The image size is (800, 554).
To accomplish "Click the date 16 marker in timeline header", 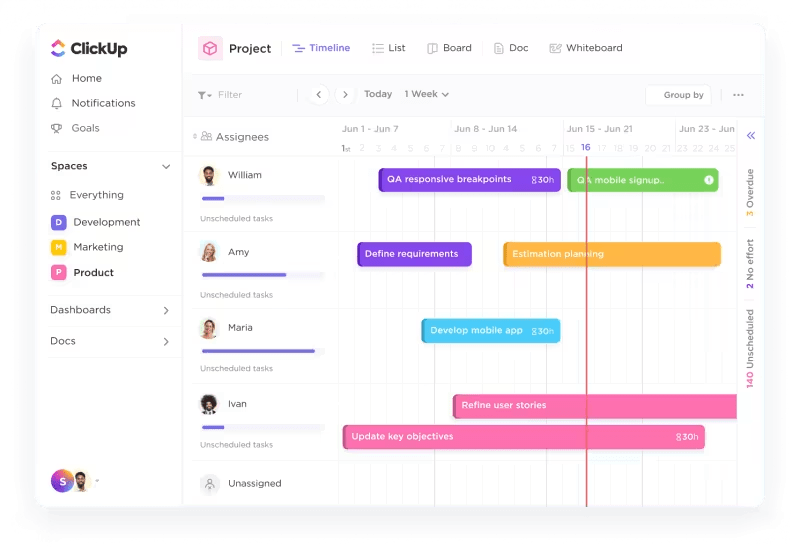I will coord(586,147).
